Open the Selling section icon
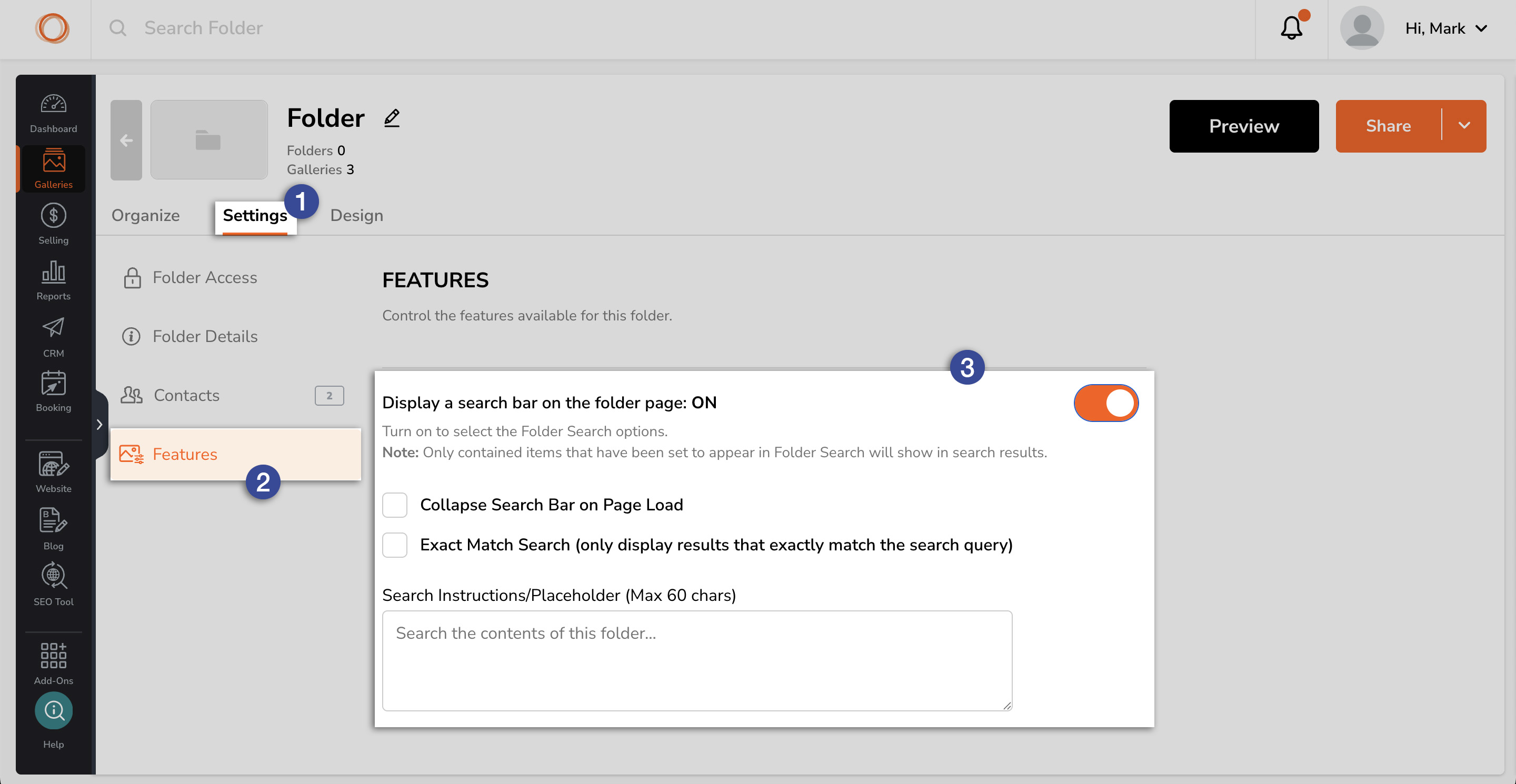 [x=54, y=216]
